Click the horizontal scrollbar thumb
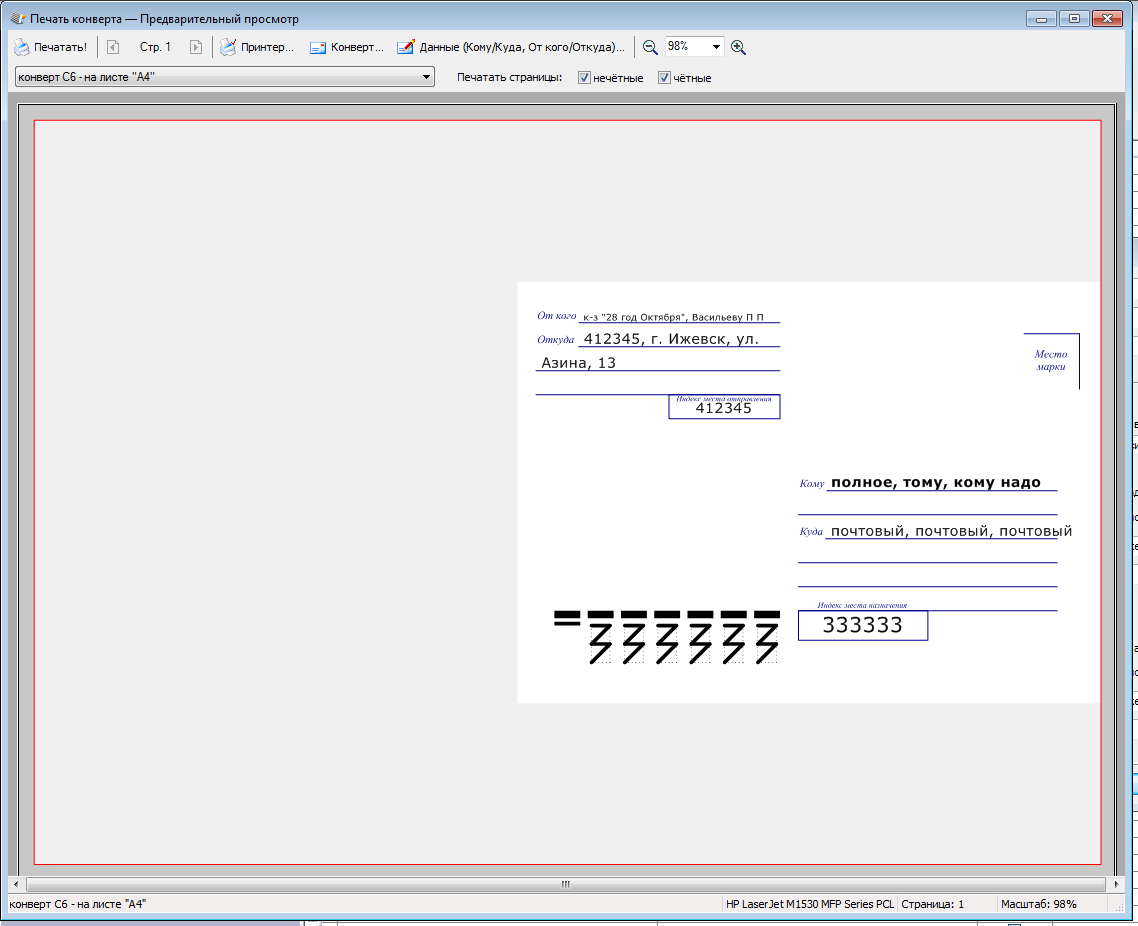 point(565,884)
